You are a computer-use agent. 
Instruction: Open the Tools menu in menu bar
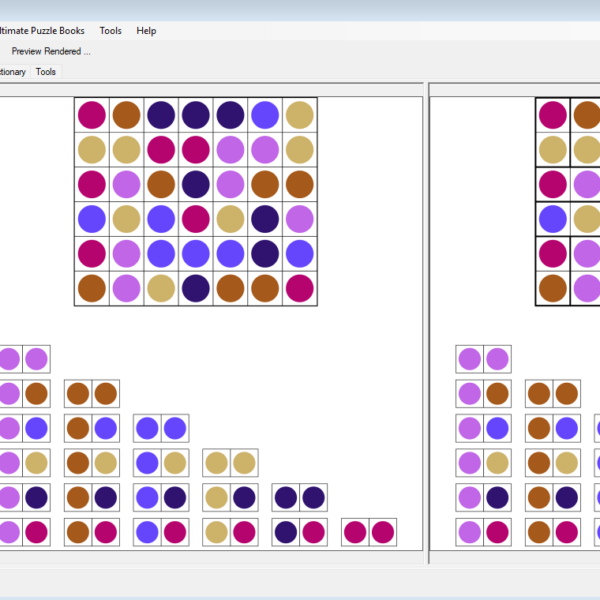(110, 31)
